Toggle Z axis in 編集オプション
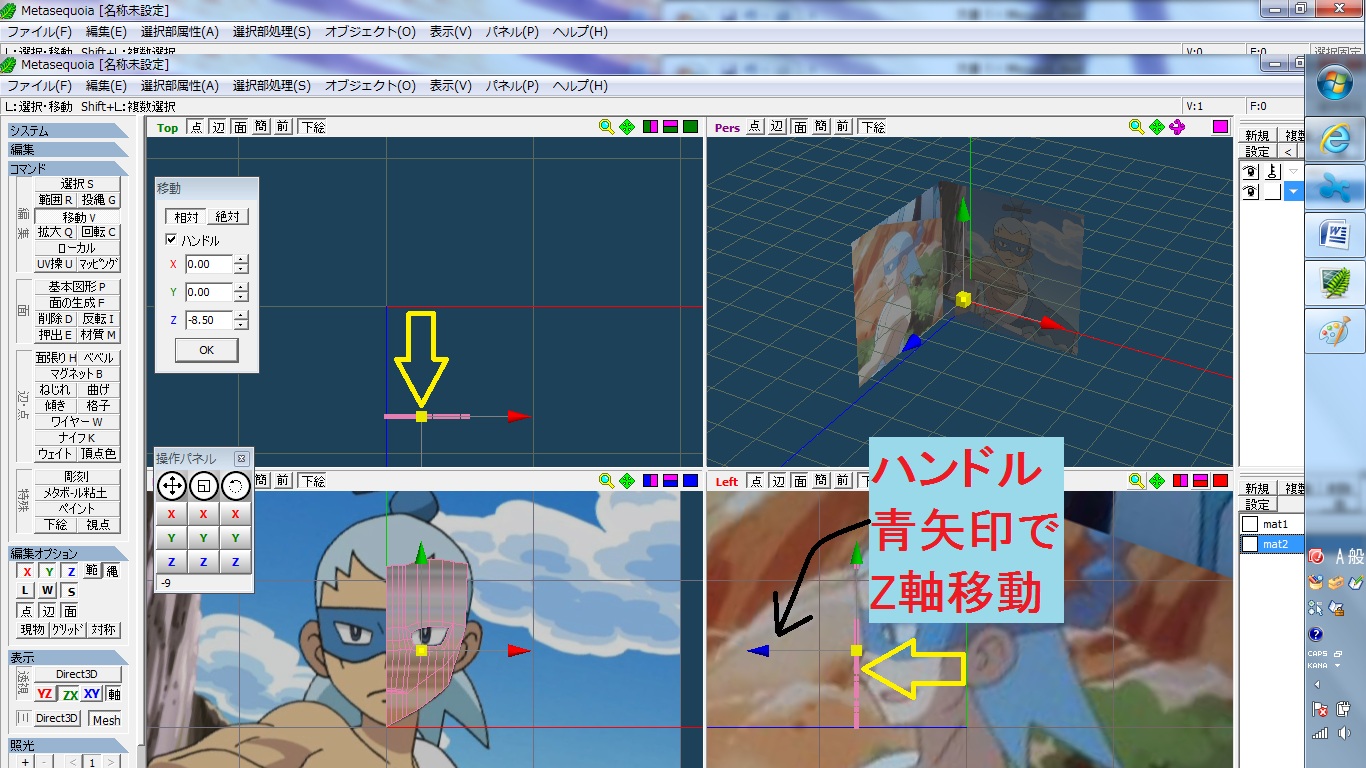Screen dimensions: 1366x768 [71, 572]
